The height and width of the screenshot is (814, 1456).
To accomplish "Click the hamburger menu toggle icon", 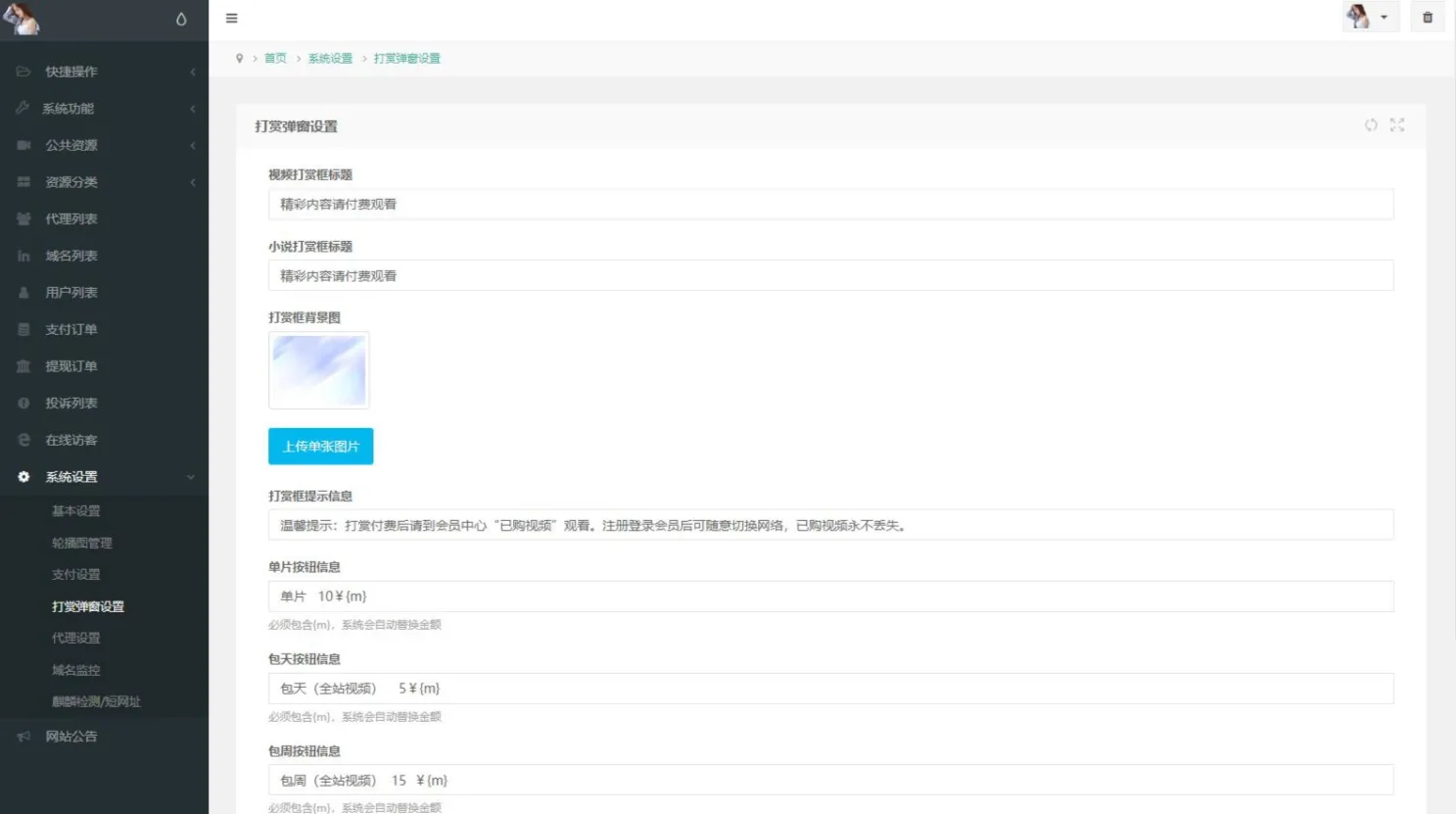I will 231,18.
